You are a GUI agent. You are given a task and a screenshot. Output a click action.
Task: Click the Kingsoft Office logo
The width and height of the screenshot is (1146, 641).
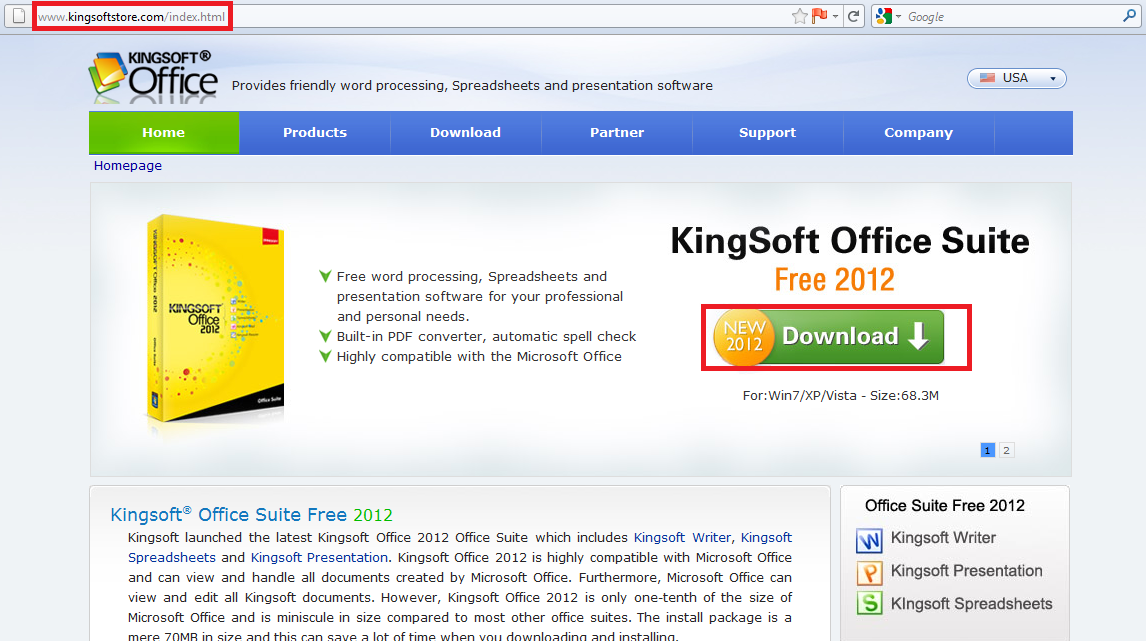pyautogui.click(x=153, y=77)
